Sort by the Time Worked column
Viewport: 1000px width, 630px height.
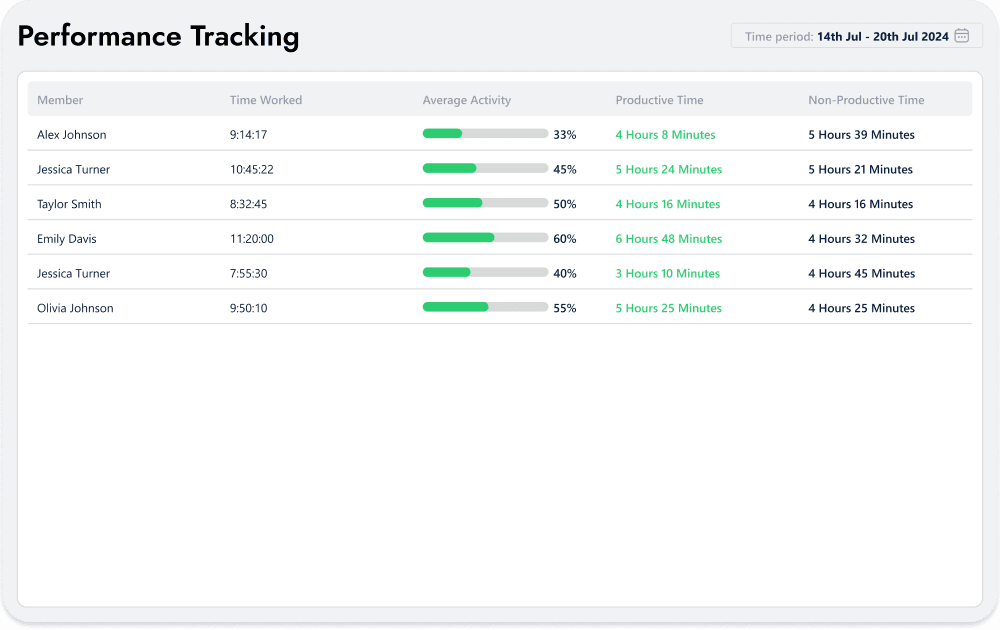click(x=265, y=100)
